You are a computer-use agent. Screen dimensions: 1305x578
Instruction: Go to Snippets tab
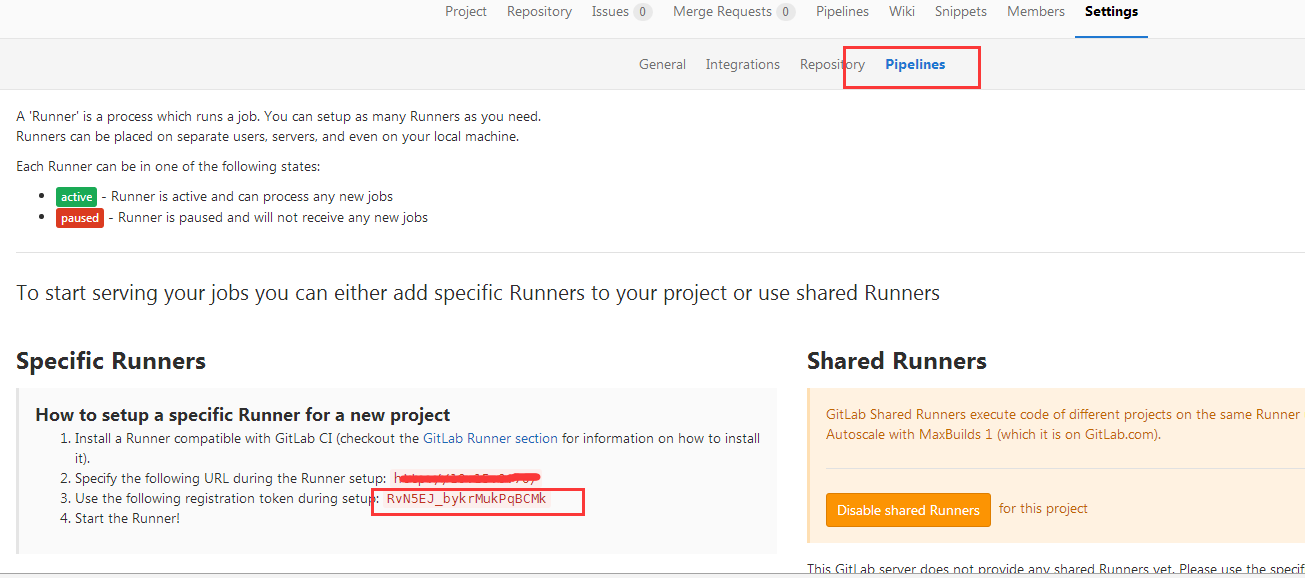click(961, 12)
